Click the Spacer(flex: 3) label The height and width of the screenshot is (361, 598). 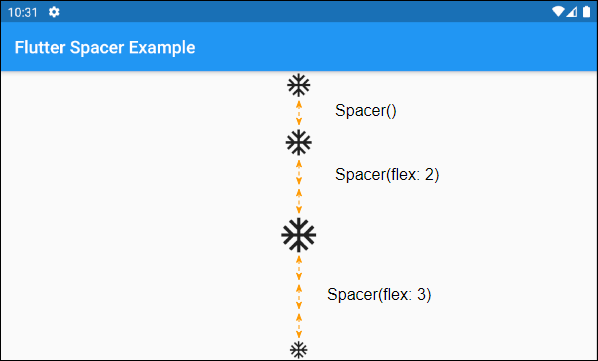pyautogui.click(x=379, y=294)
